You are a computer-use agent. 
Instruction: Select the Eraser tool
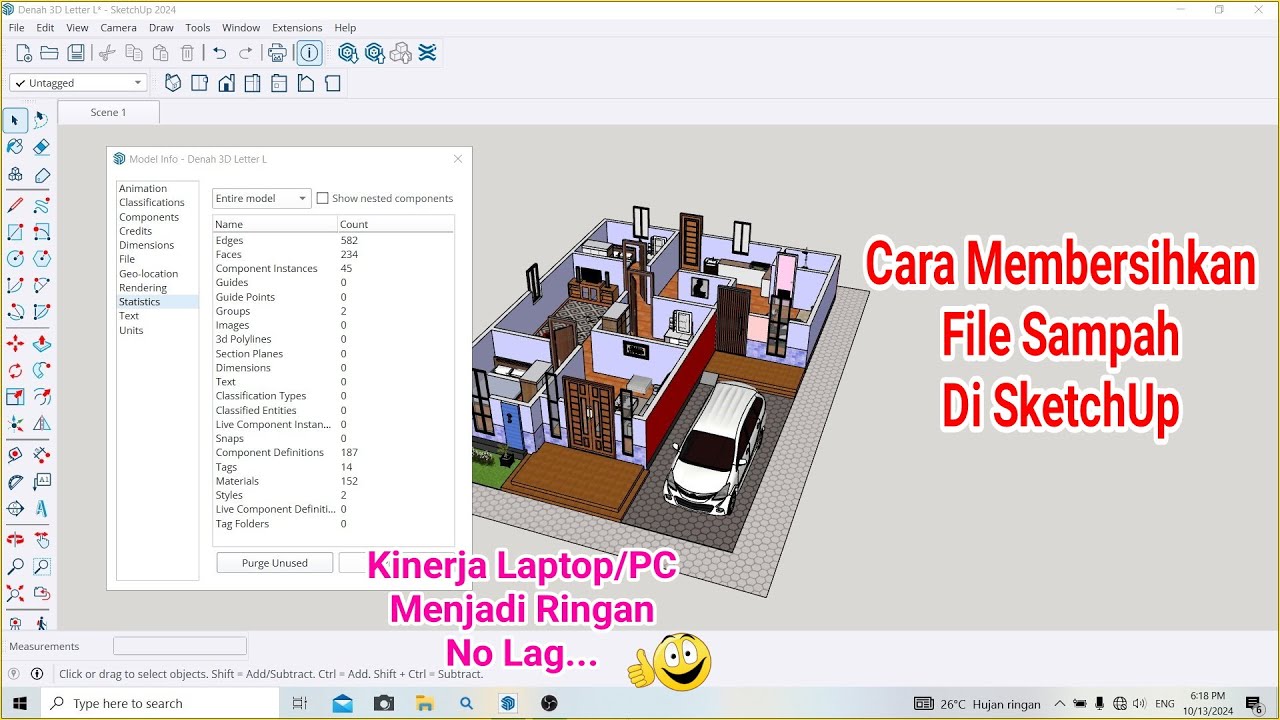pos(41,147)
